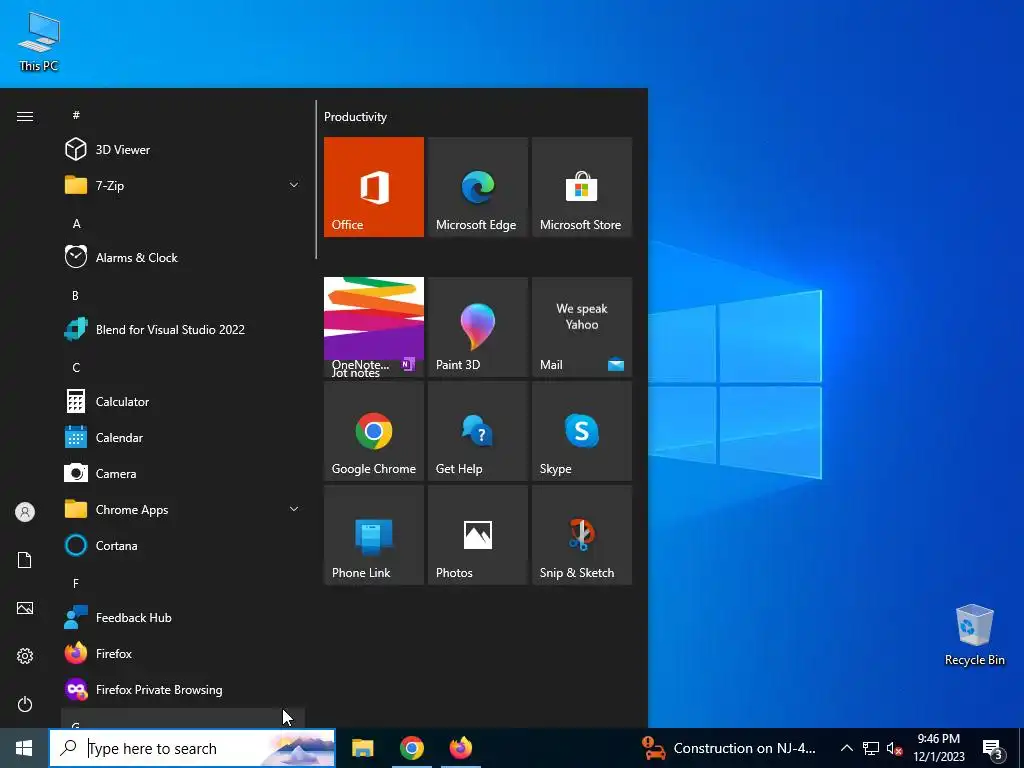Open the OneNote tile

(x=374, y=327)
